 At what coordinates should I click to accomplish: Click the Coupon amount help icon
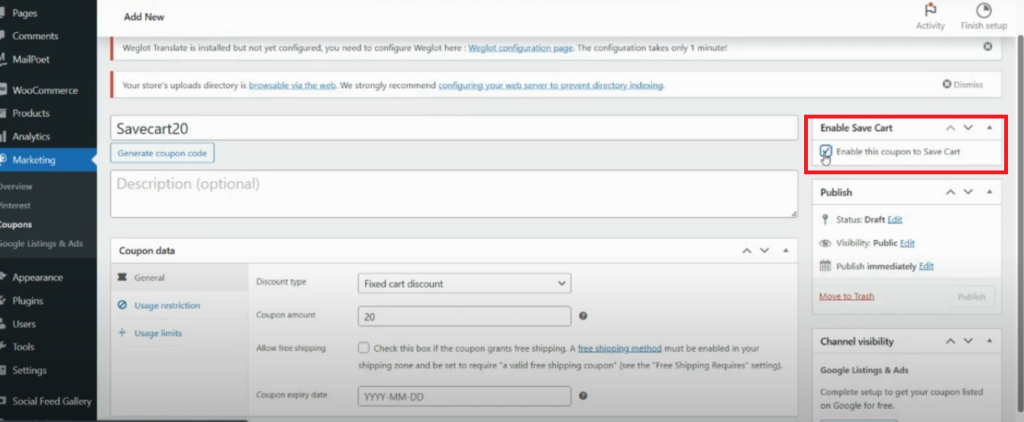[583, 316]
